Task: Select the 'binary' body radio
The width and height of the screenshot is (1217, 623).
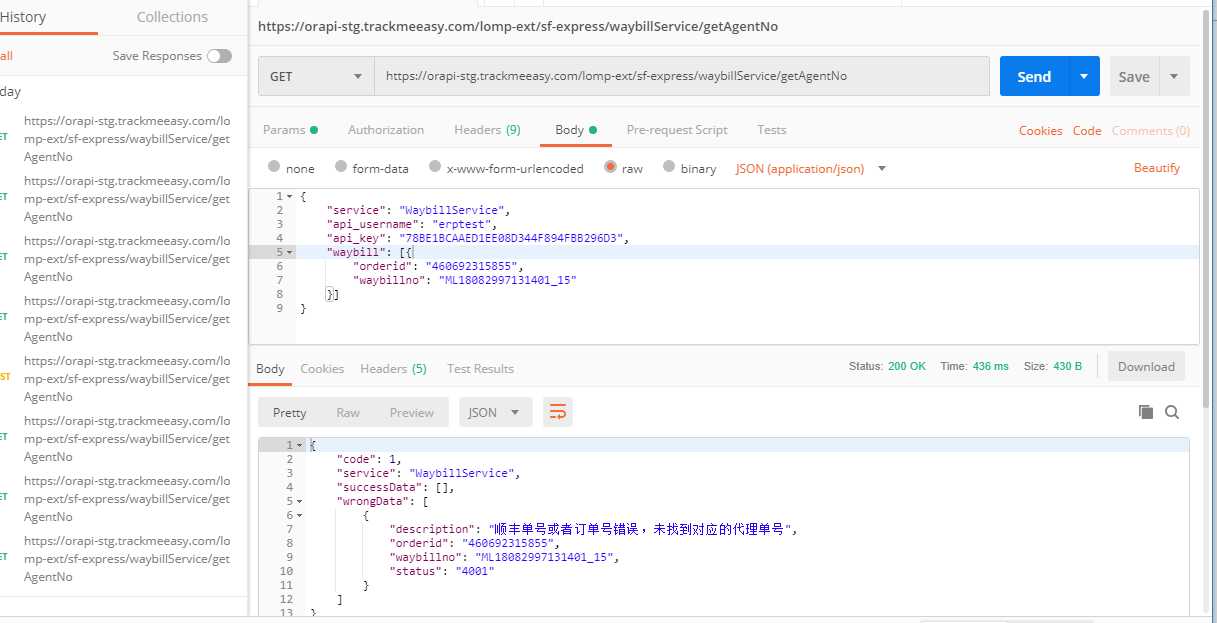Action: click(669, 167)
